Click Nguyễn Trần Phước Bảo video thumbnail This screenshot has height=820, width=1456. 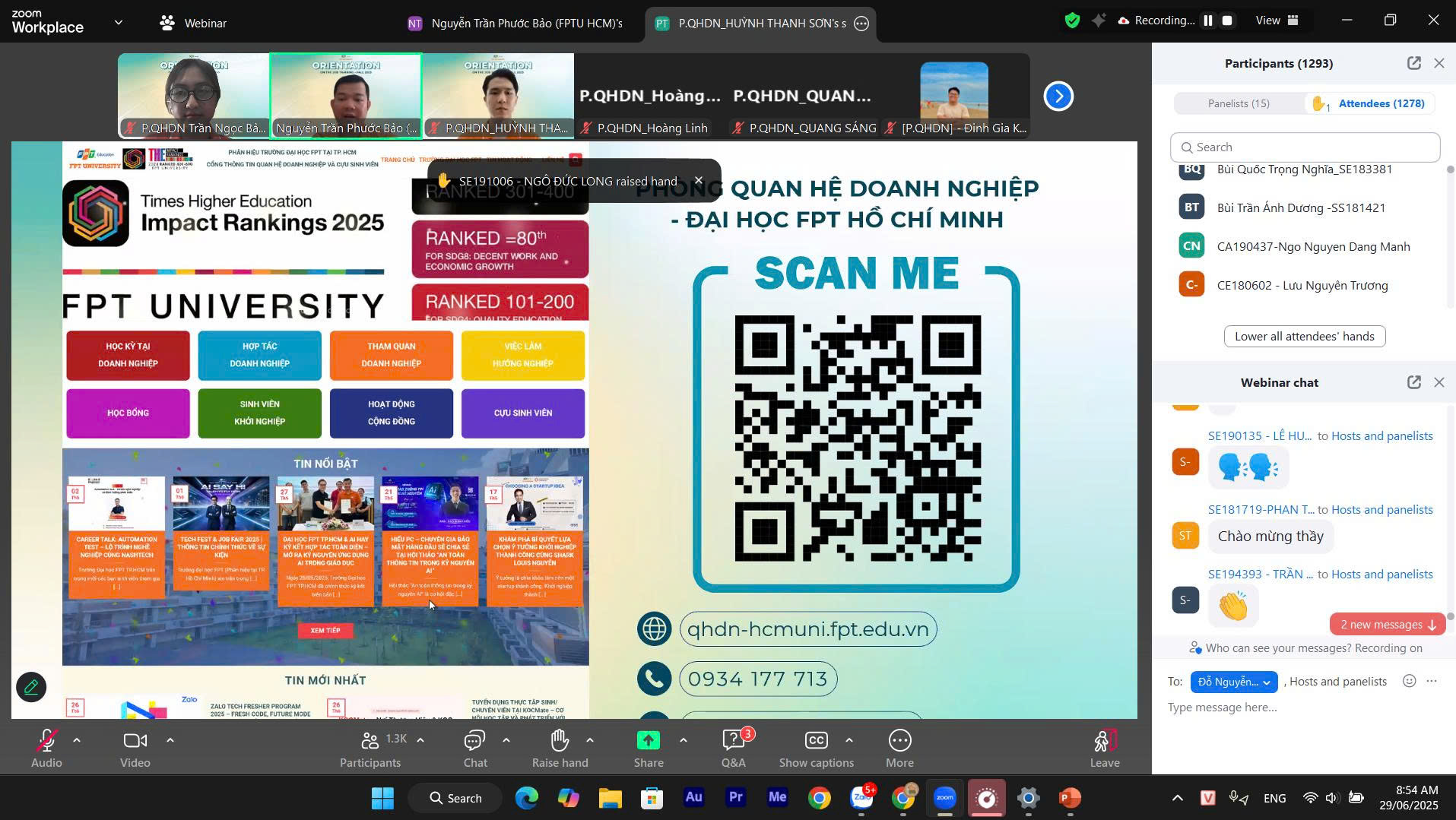click(x=346, y=96)
